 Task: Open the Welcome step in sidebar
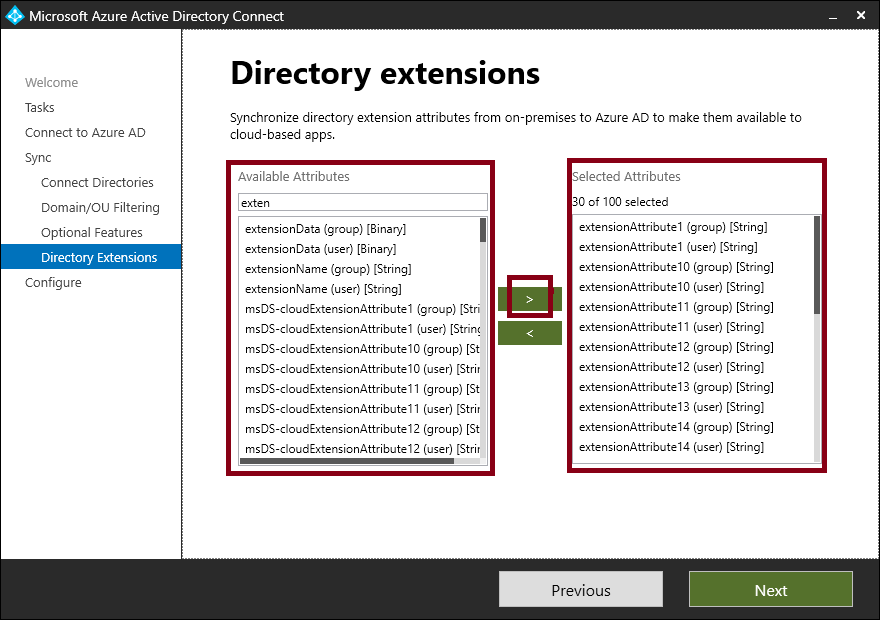(52, 82)
